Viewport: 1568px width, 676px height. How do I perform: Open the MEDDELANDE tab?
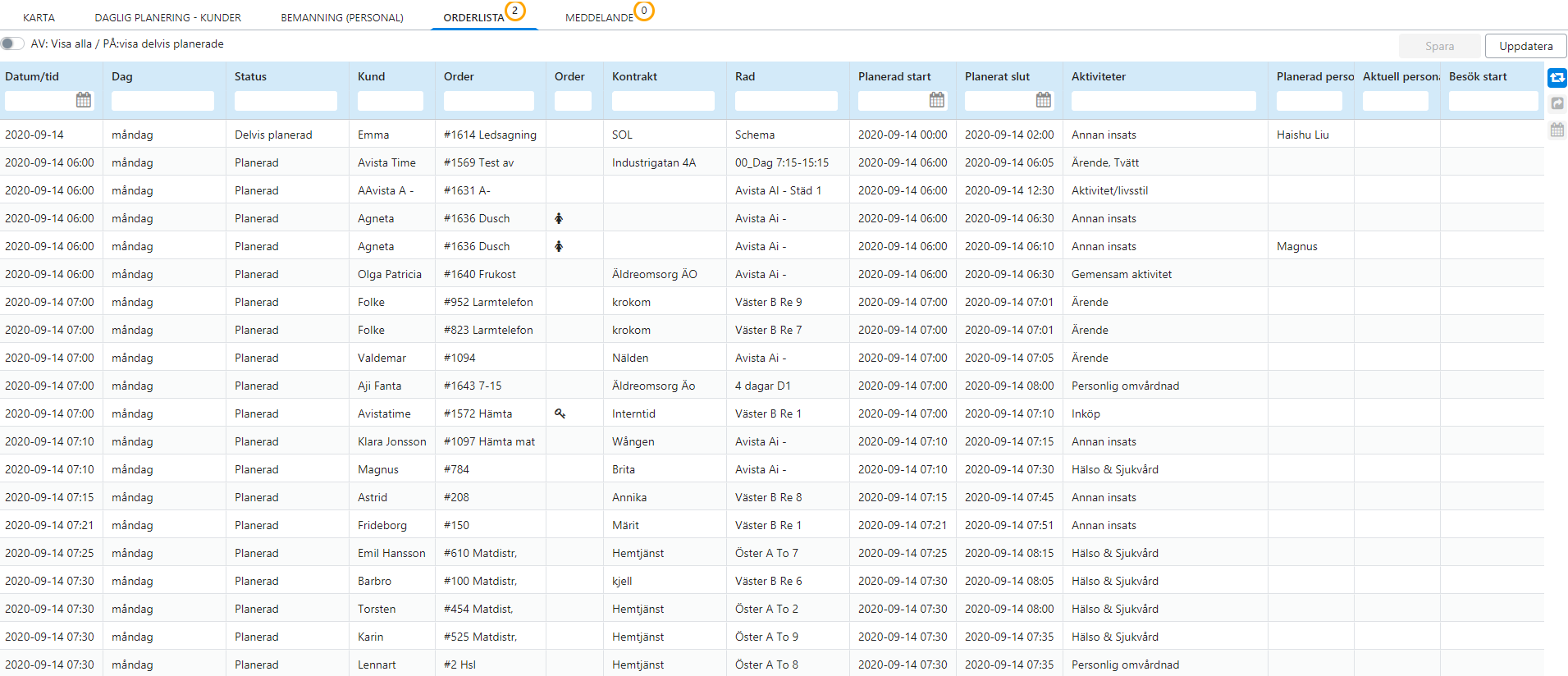coord(599,17)
